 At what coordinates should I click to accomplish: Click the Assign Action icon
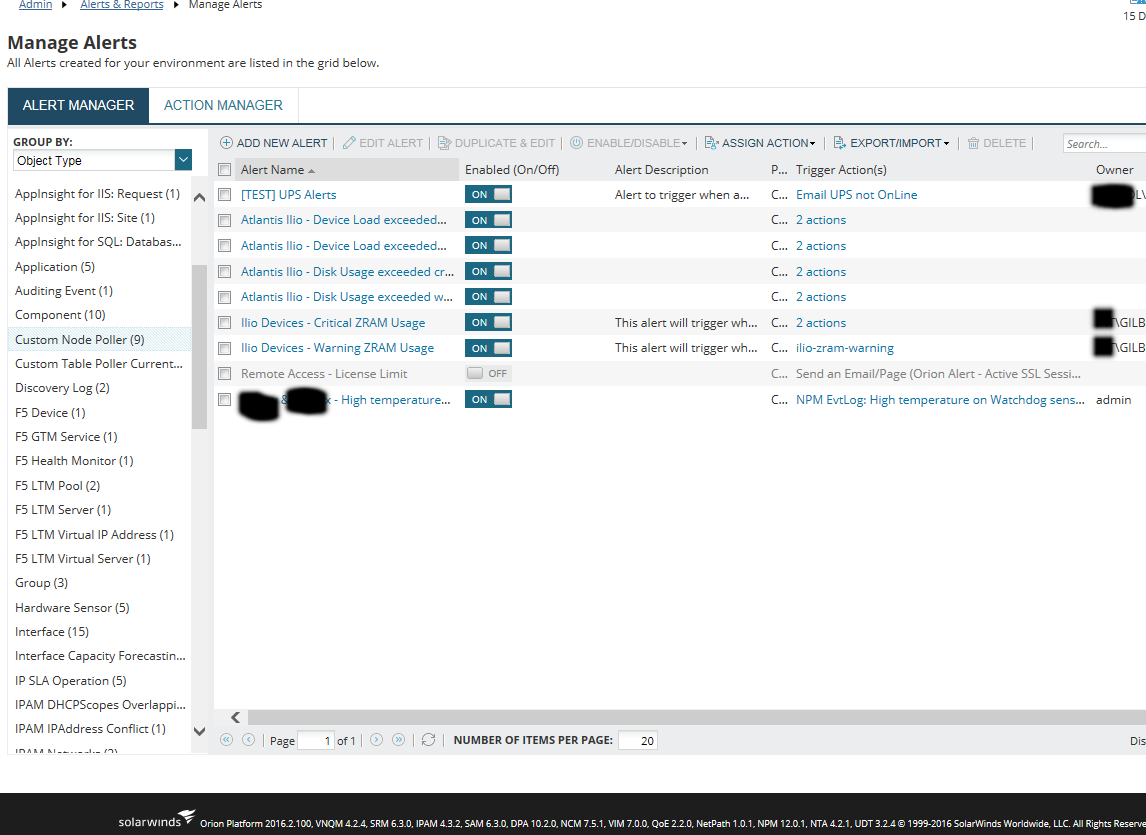coord(711,143)
